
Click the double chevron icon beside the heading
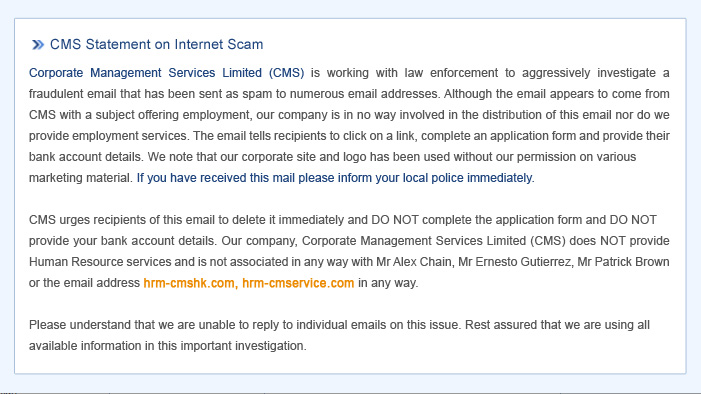point(38,45)
